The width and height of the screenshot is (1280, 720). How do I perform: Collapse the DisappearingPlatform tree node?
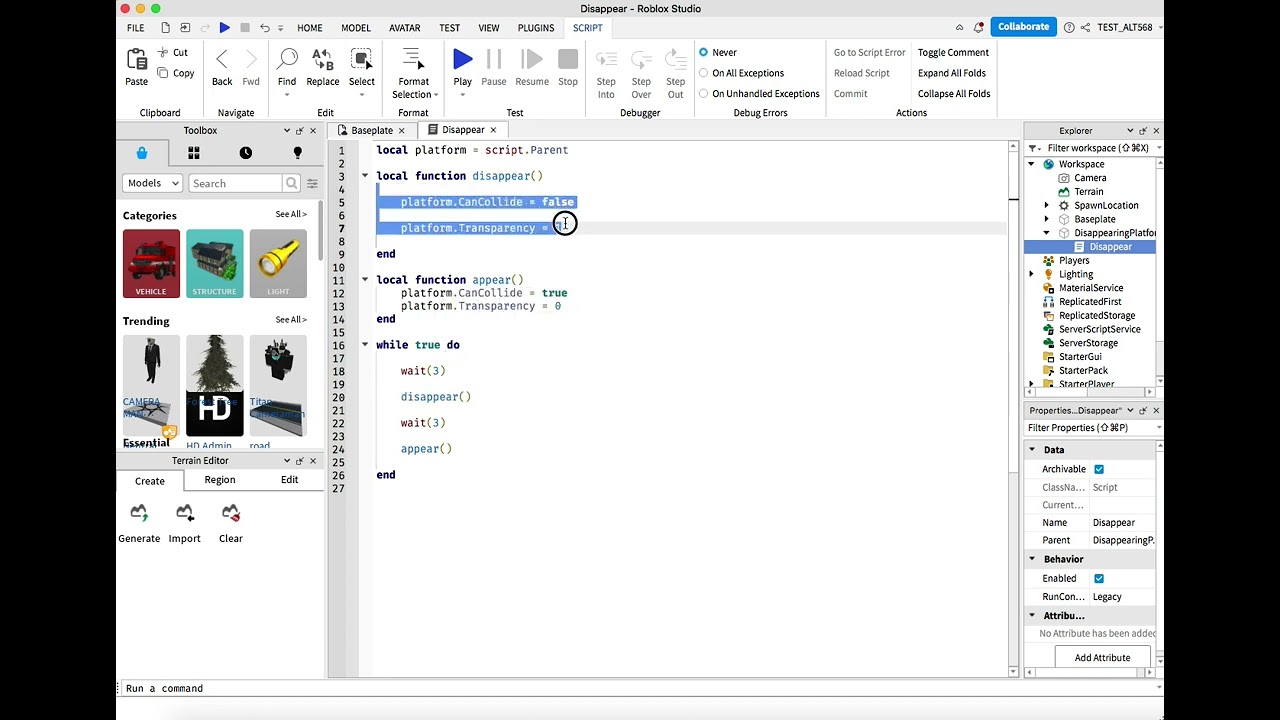click(x=1047, y=233)
